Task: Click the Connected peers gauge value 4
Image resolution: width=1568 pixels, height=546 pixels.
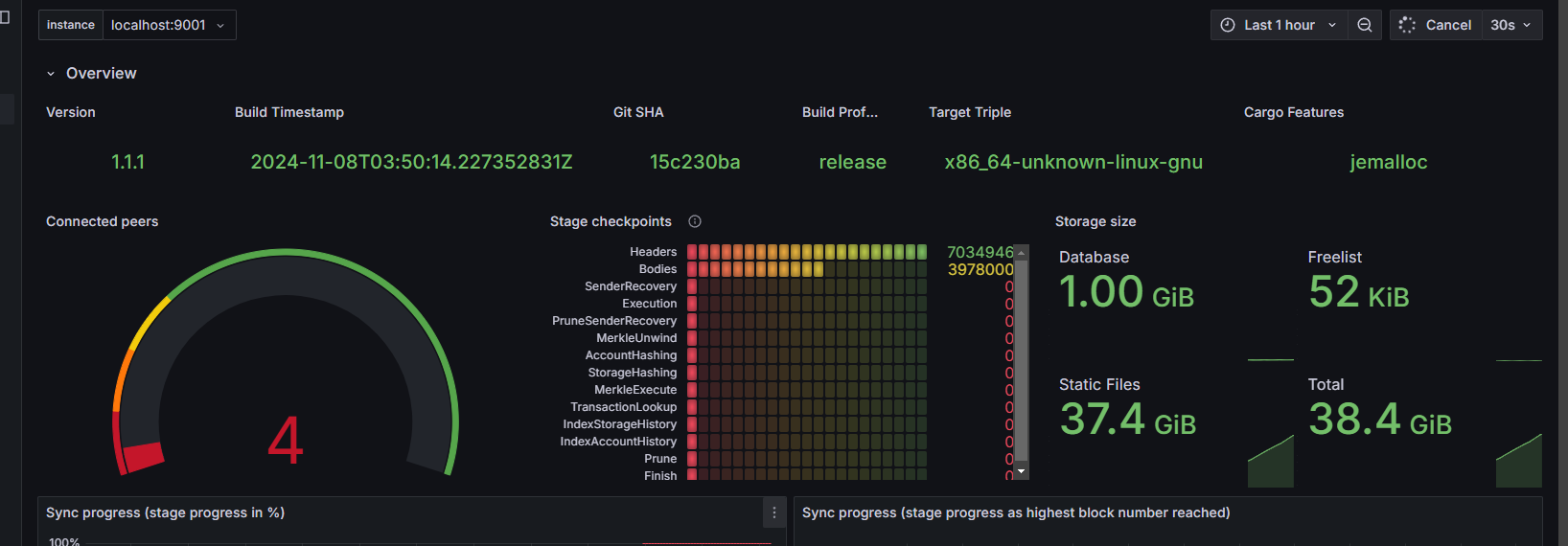Action: click(x=285, y=442)
